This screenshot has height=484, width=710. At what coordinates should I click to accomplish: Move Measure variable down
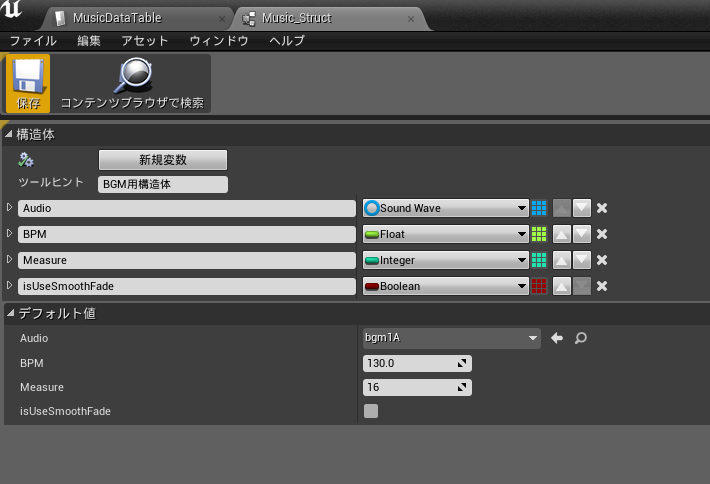[582, 260]
